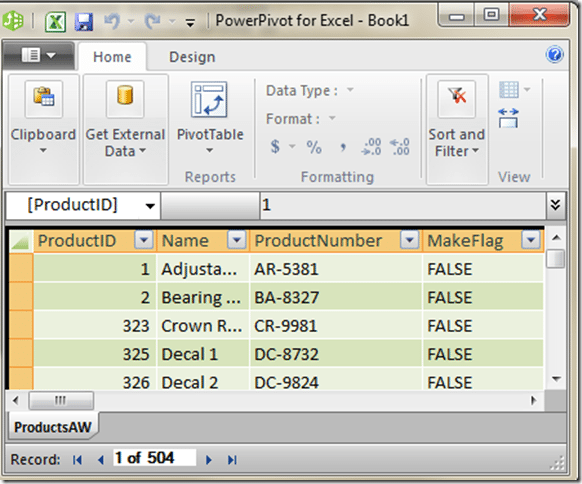This screenshot has height=484, width=582.
Task: Open Customize Quick Access Toolbar arrow
Action: point(190,23)
